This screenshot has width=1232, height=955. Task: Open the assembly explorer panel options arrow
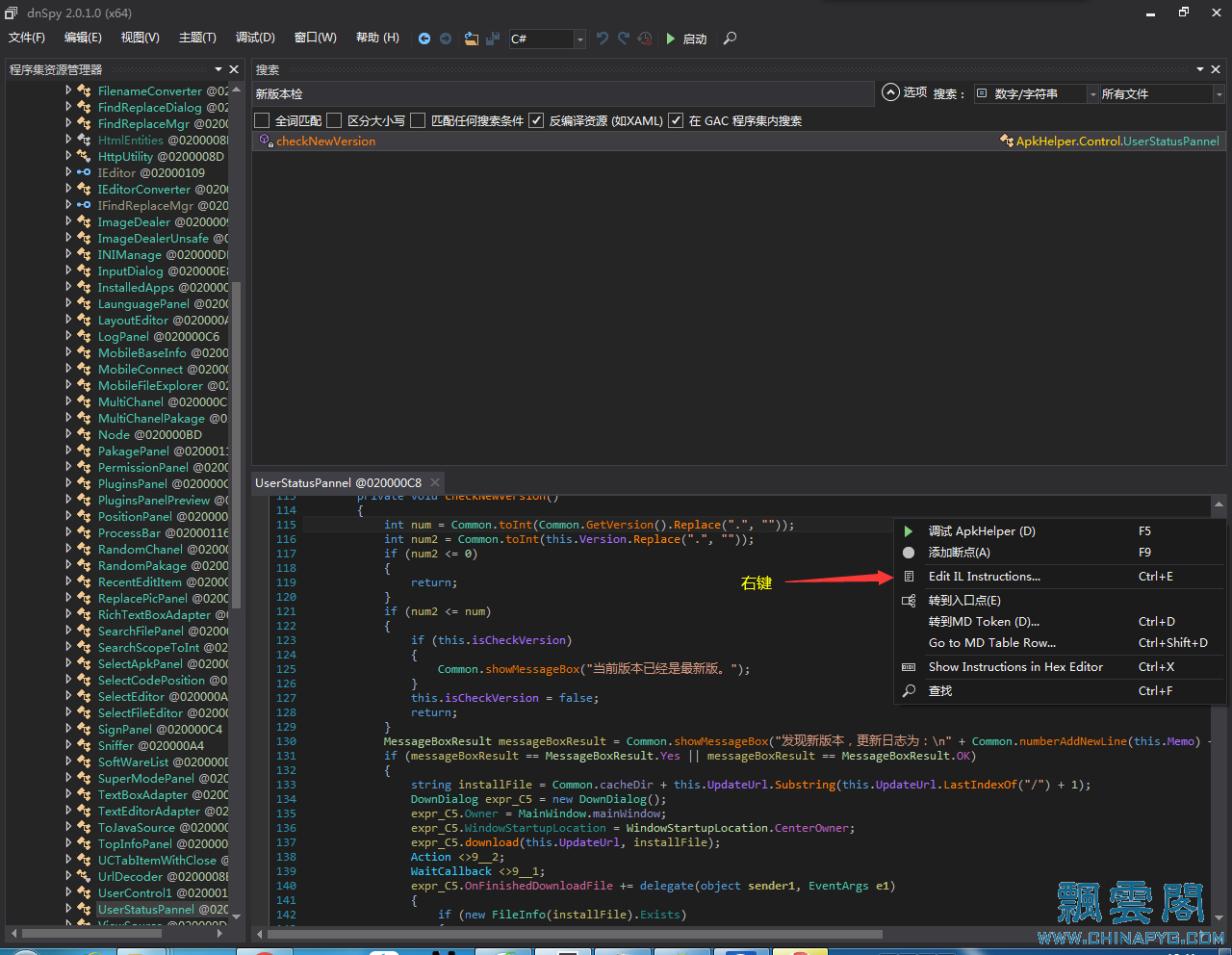click(x=218, y=69)
